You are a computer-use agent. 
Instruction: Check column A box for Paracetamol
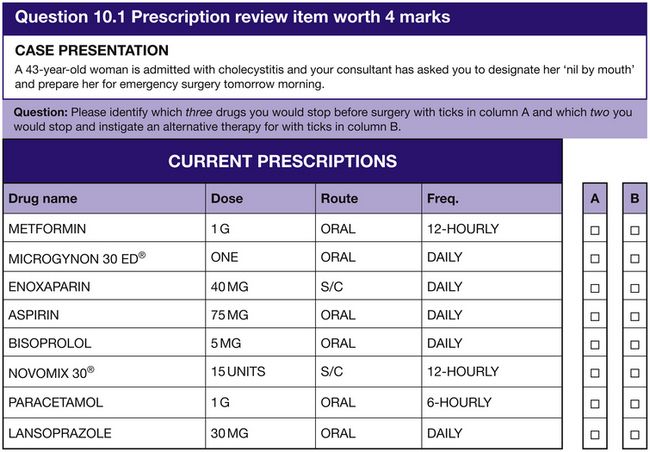pos(595,405)
